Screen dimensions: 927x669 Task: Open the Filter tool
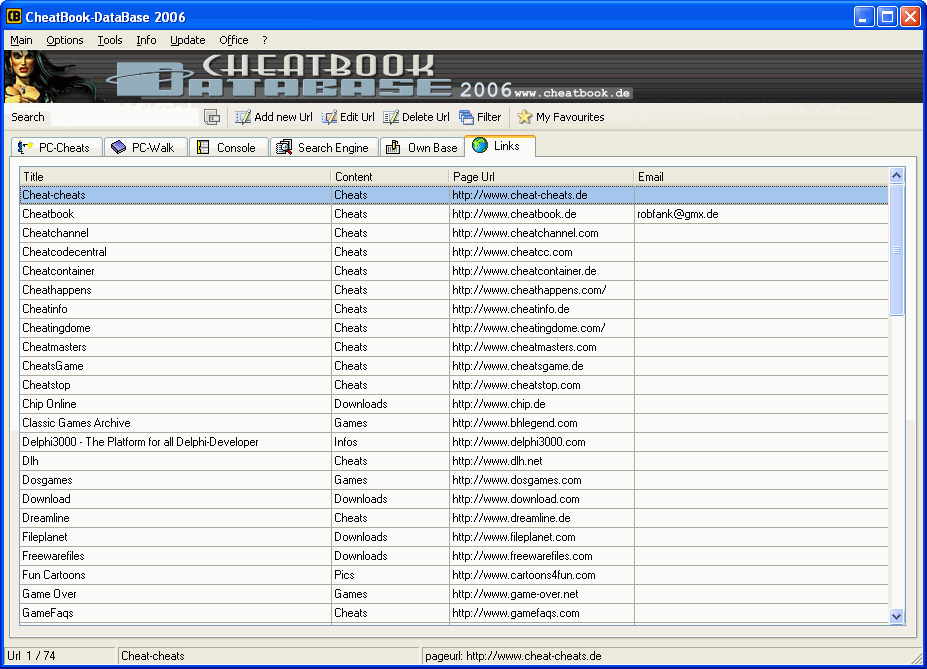tap(480, 117)
